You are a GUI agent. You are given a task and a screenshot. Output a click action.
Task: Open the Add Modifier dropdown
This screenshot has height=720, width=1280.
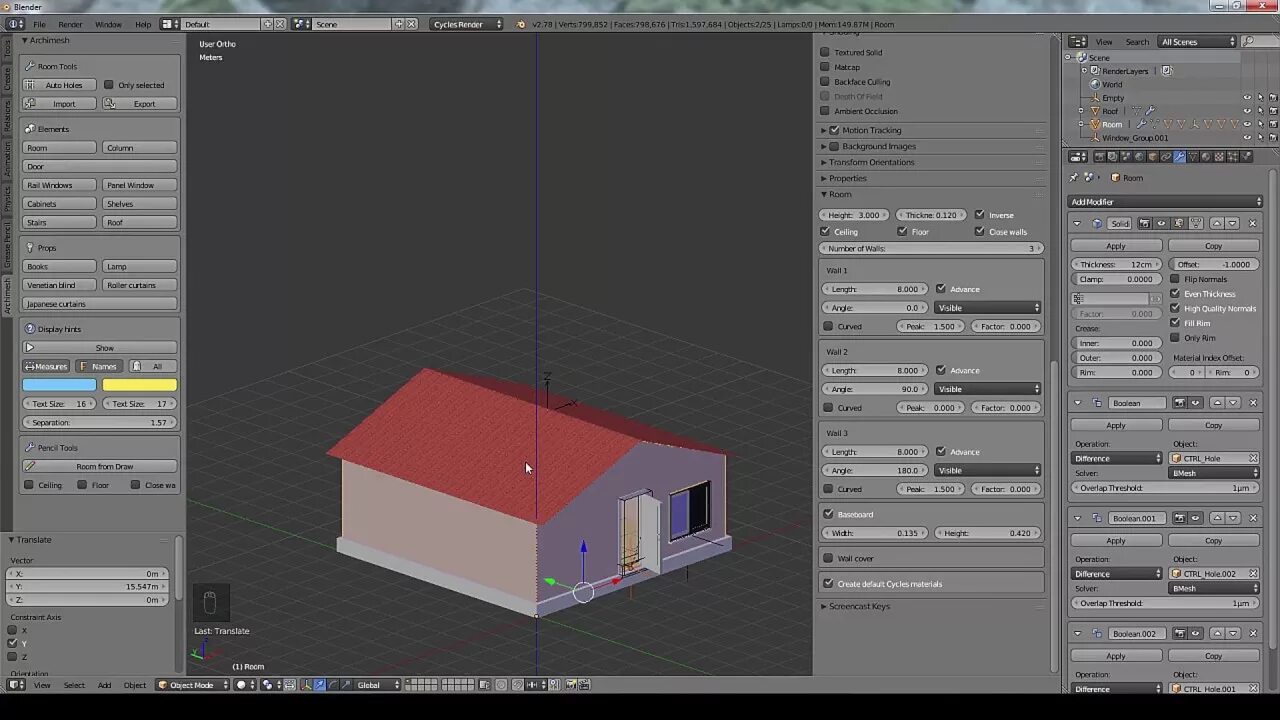point(1166,202)
